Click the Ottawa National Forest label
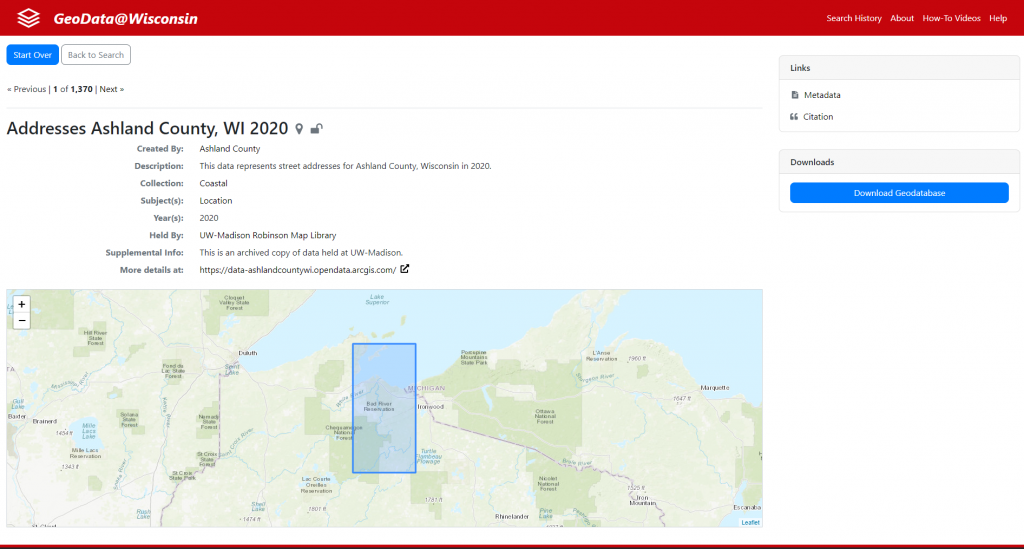Image resolution: width=1024 pixels, height=549 pixels. 545,416
